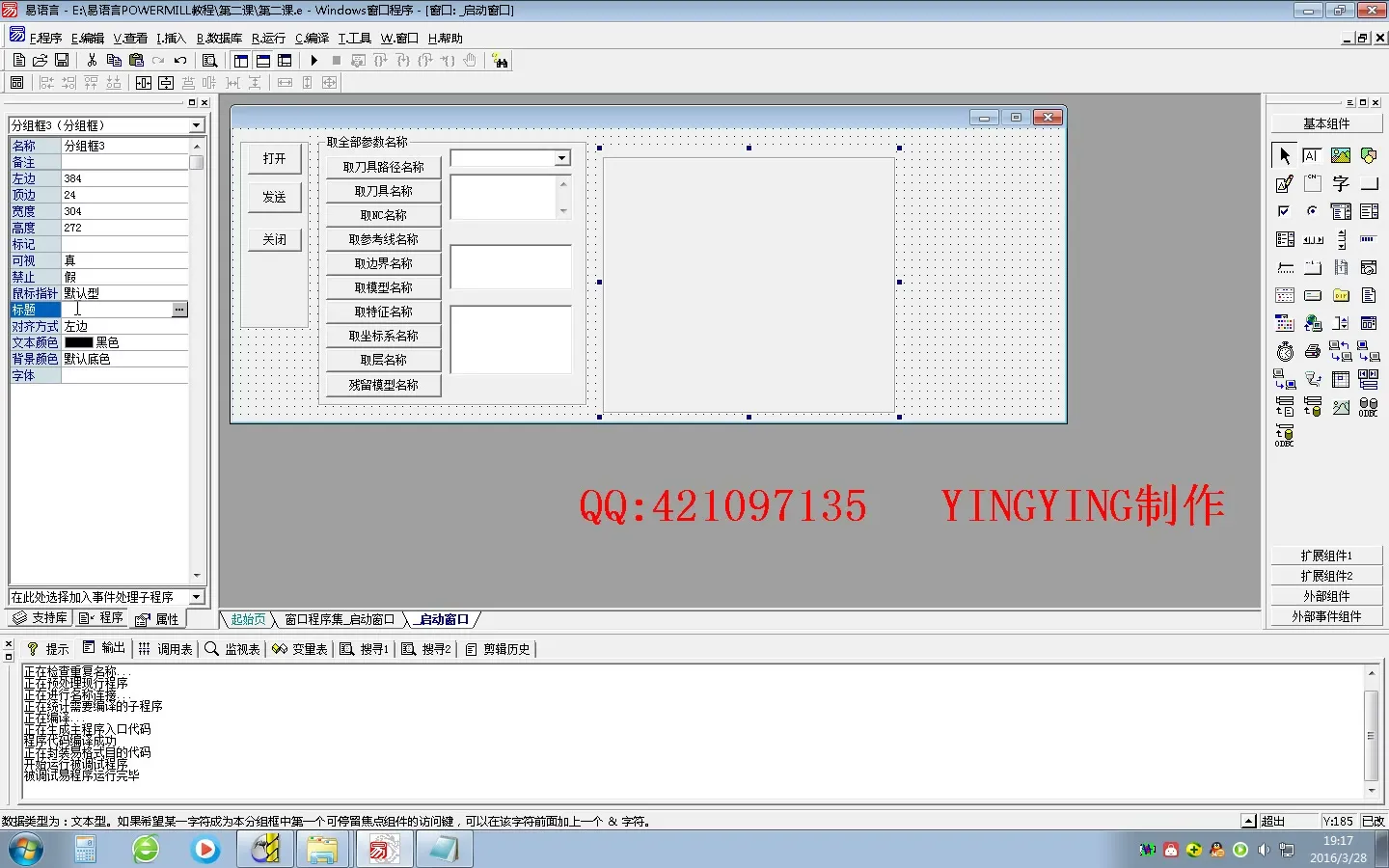This screenshot has height=868, width=1389.
Task: Click the 扩展组件1 palette button
Action: point(1326,556)
